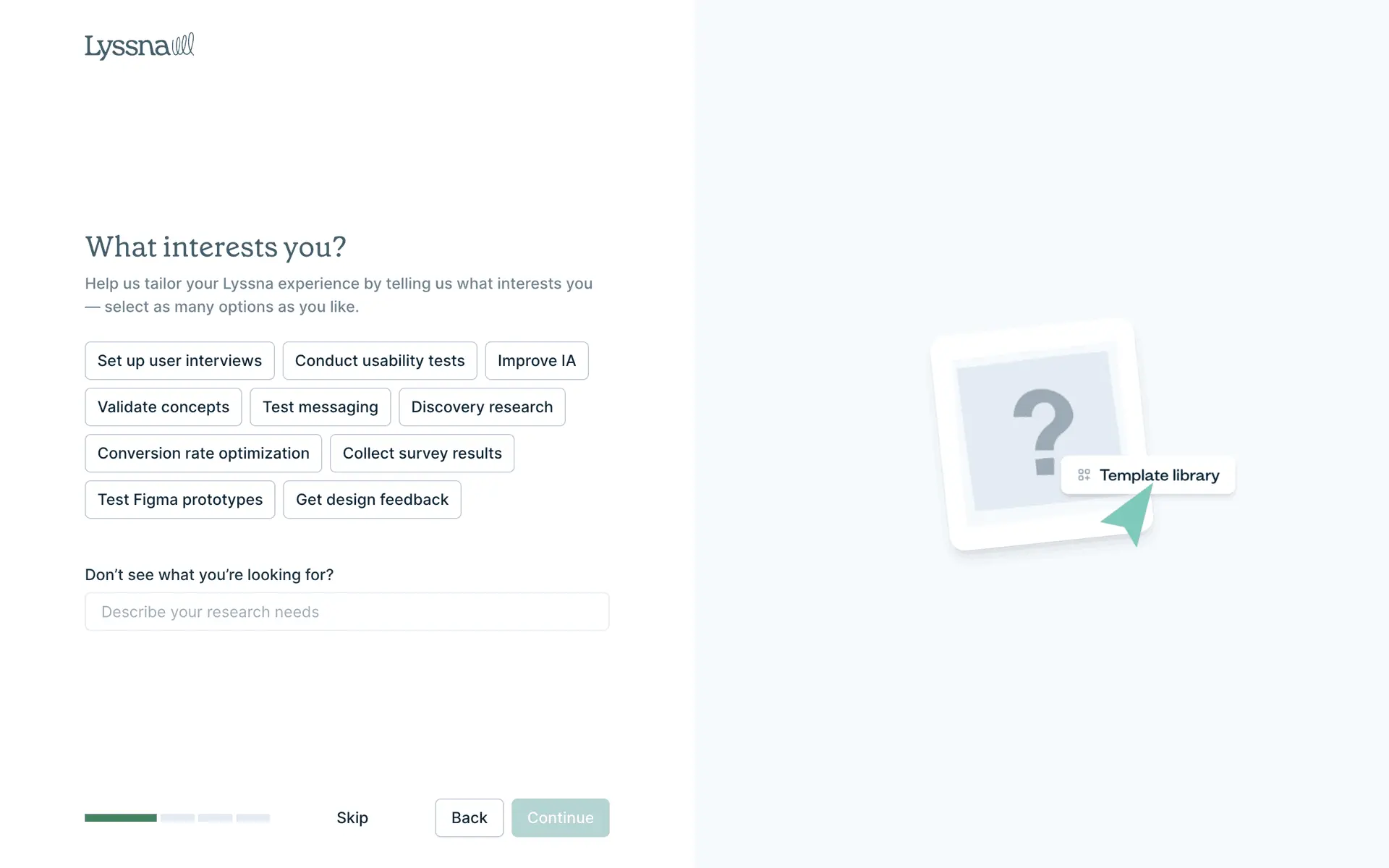Image resolution: width=1389 pixels, height=868 pixels.
Task: Pick the Test Figma prototypes option
Action: [x=180, y=500]
